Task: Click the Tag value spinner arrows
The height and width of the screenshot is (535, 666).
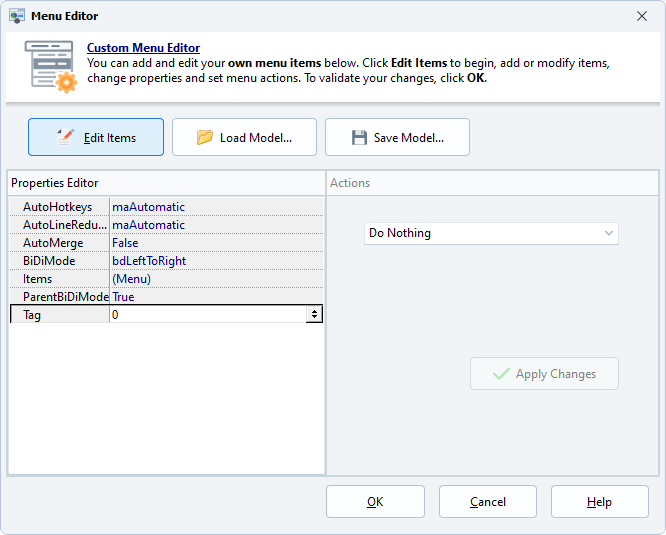Action: [x=315, y=315]
